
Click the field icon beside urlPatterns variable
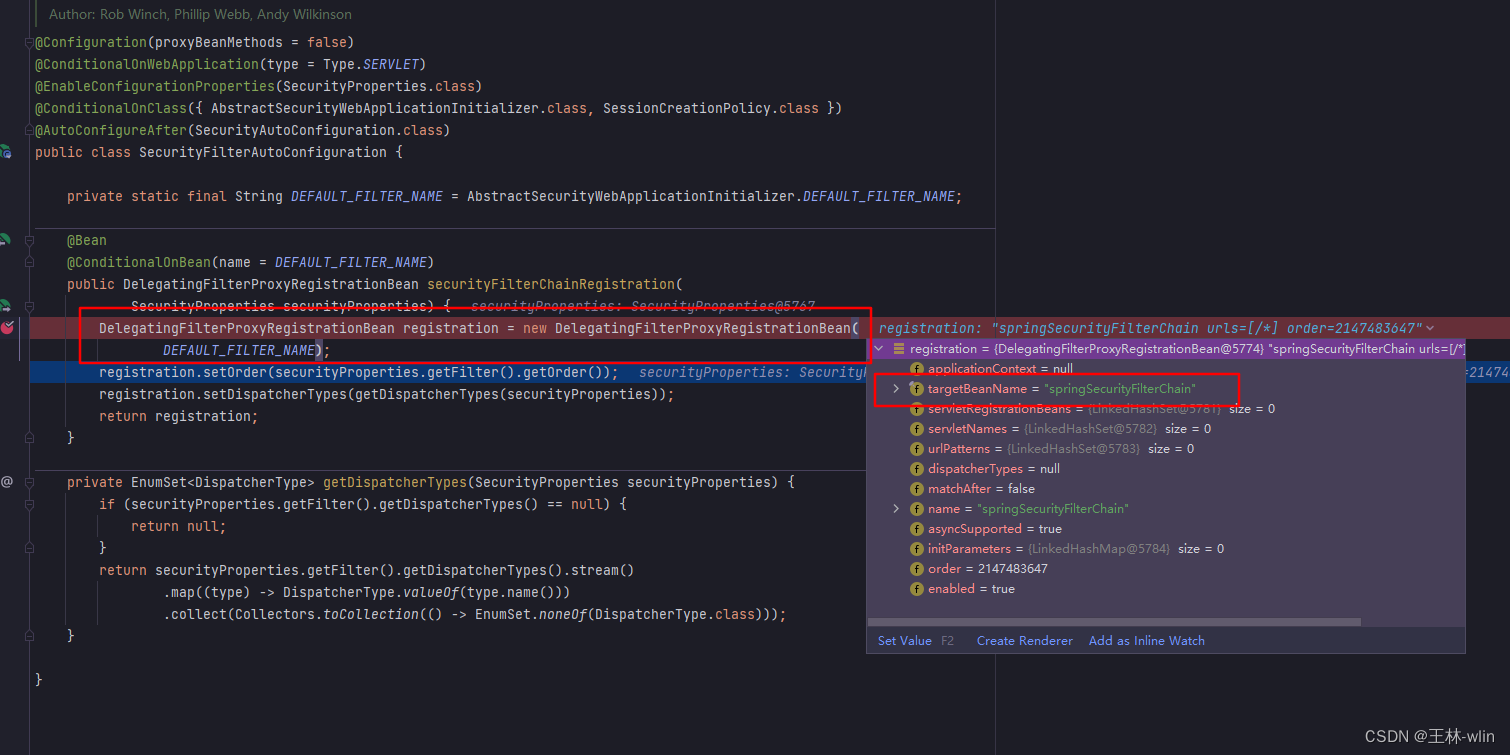tap(917, 448)
